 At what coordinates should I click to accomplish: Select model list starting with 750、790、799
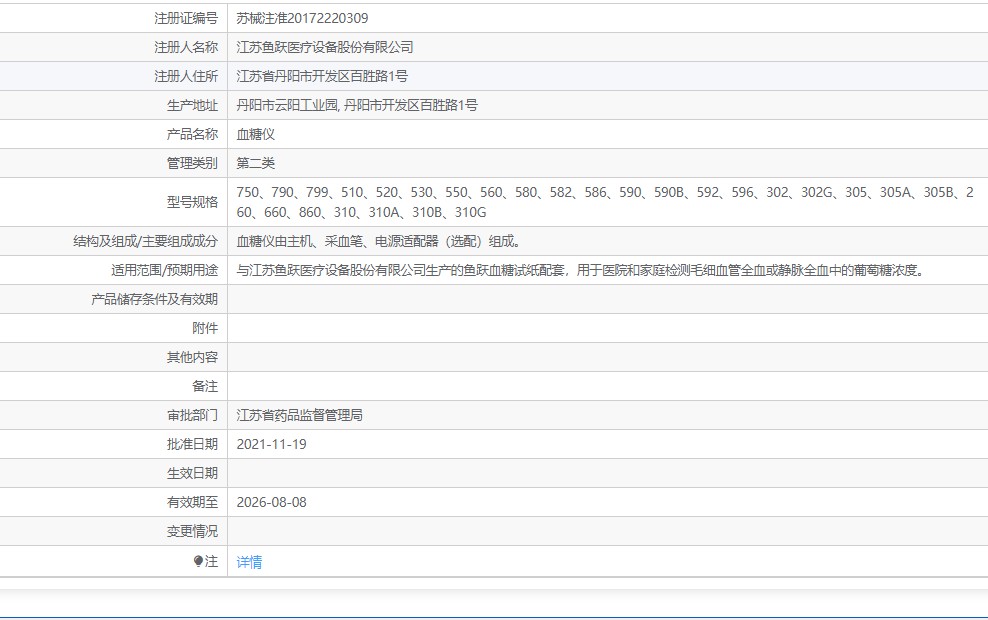[x=605, y=202]
